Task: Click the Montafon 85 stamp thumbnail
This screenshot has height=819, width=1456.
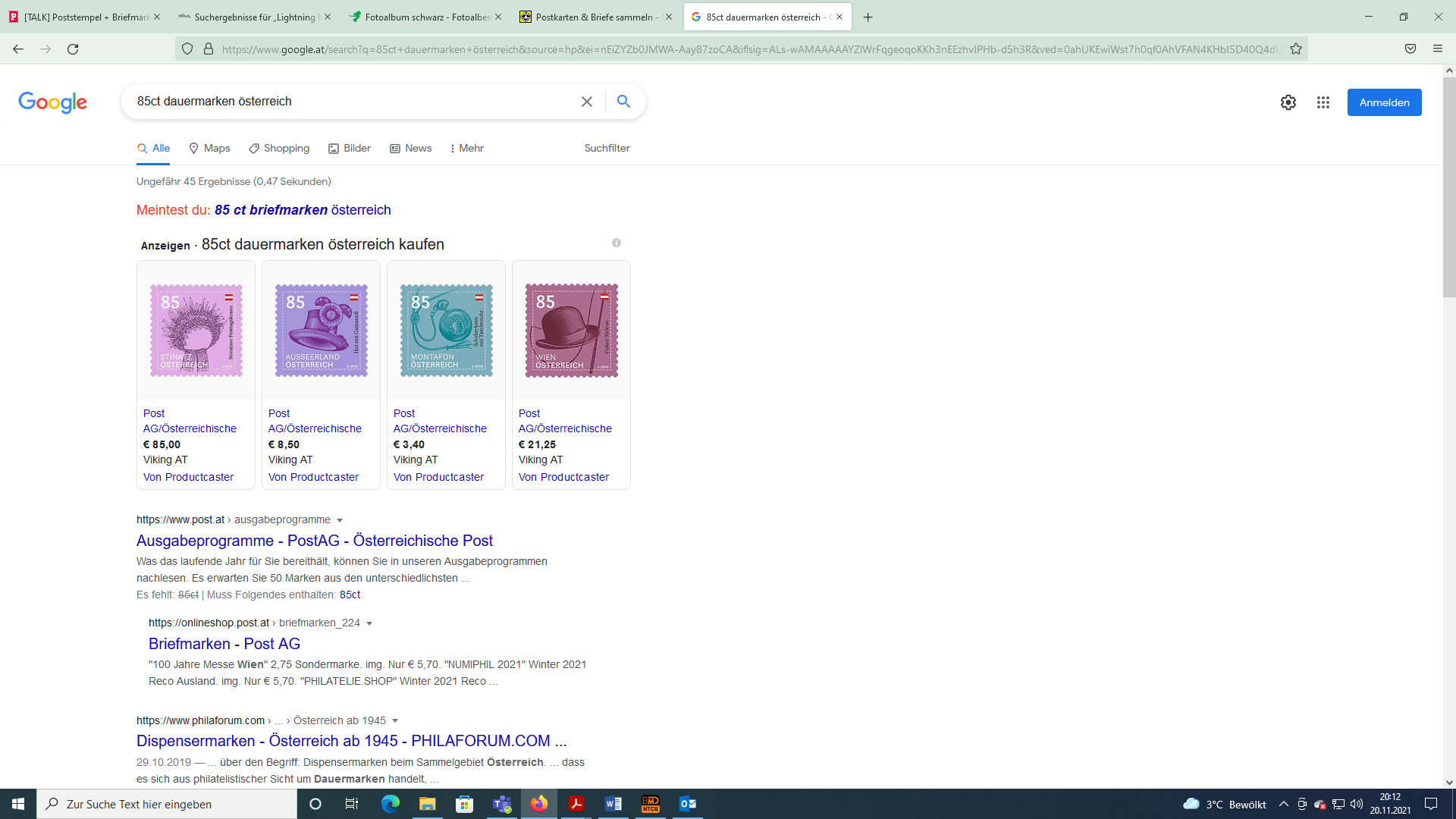Action: 447,331
